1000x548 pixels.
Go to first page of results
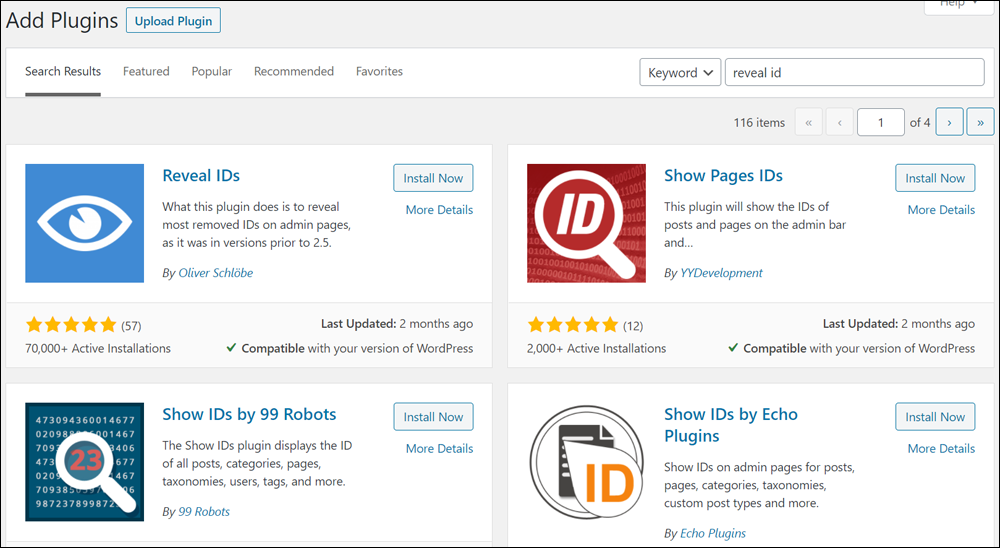pos(808,122)
